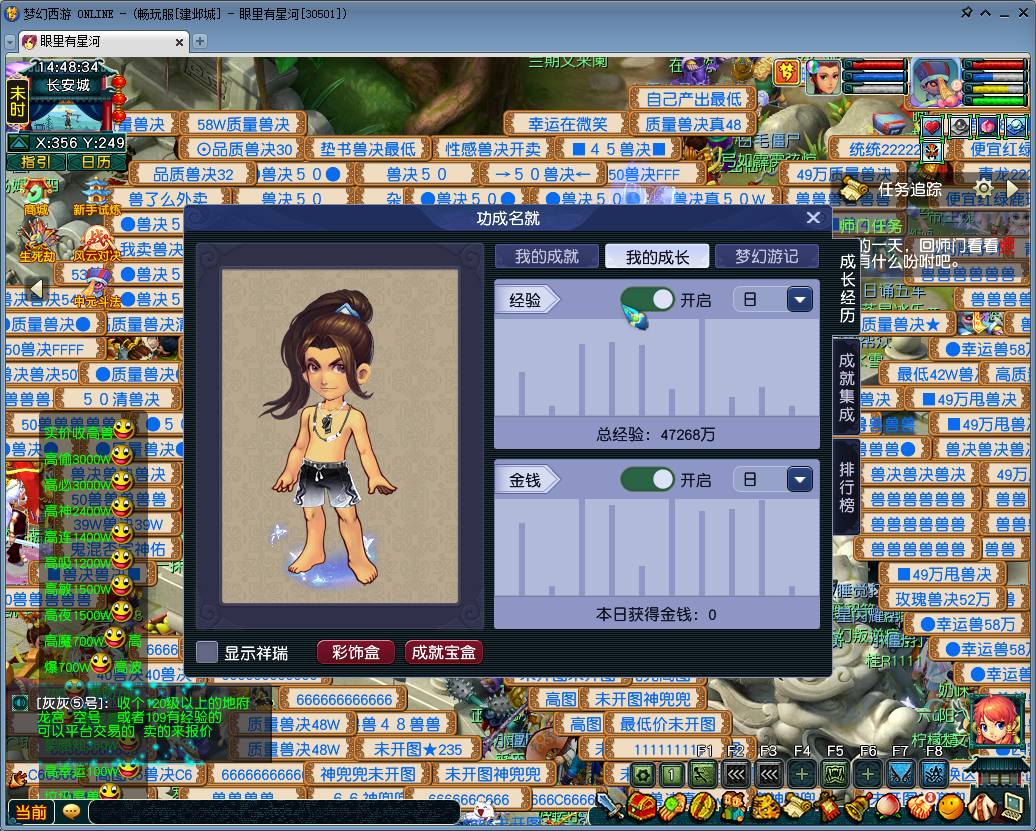The width and height of the screenshot is (1036, 831).
Task: Click the robe clothing icon
Action: pos(983,806)
